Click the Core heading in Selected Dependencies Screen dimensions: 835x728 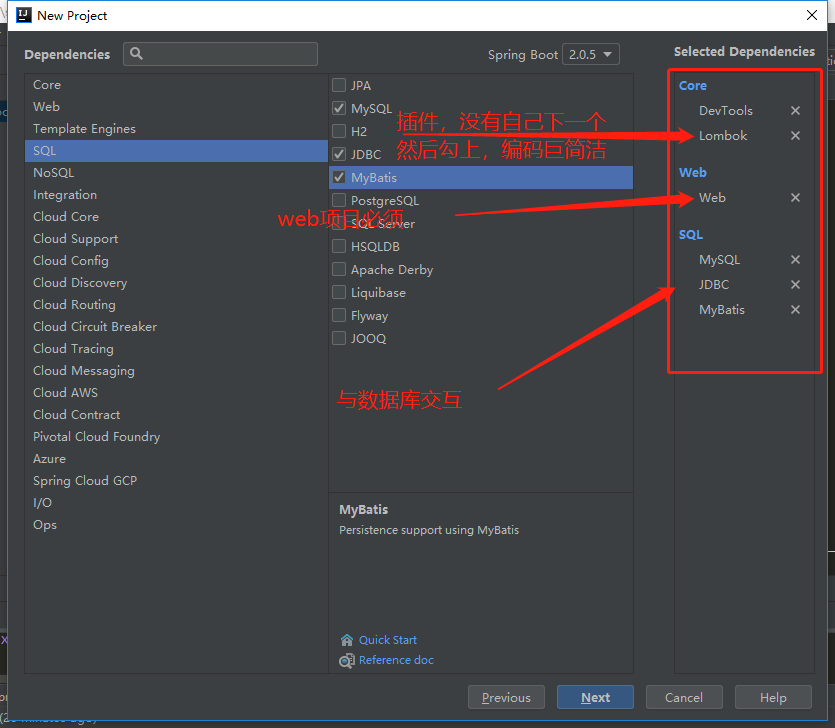pyautogui.click(x=693, y=86)
